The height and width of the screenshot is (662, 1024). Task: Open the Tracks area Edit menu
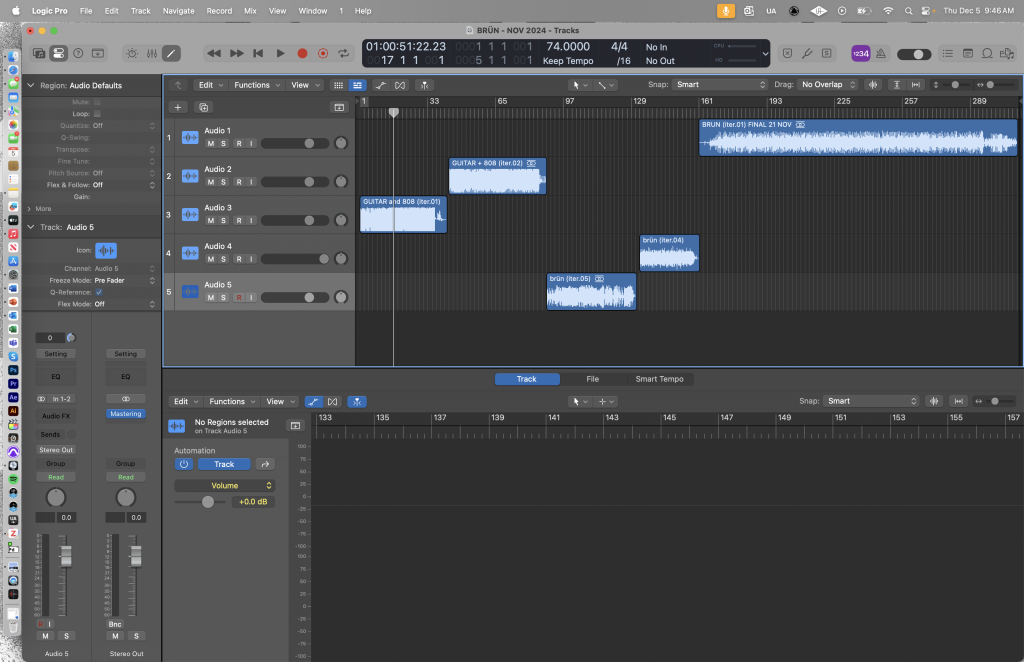coord(210,85)
